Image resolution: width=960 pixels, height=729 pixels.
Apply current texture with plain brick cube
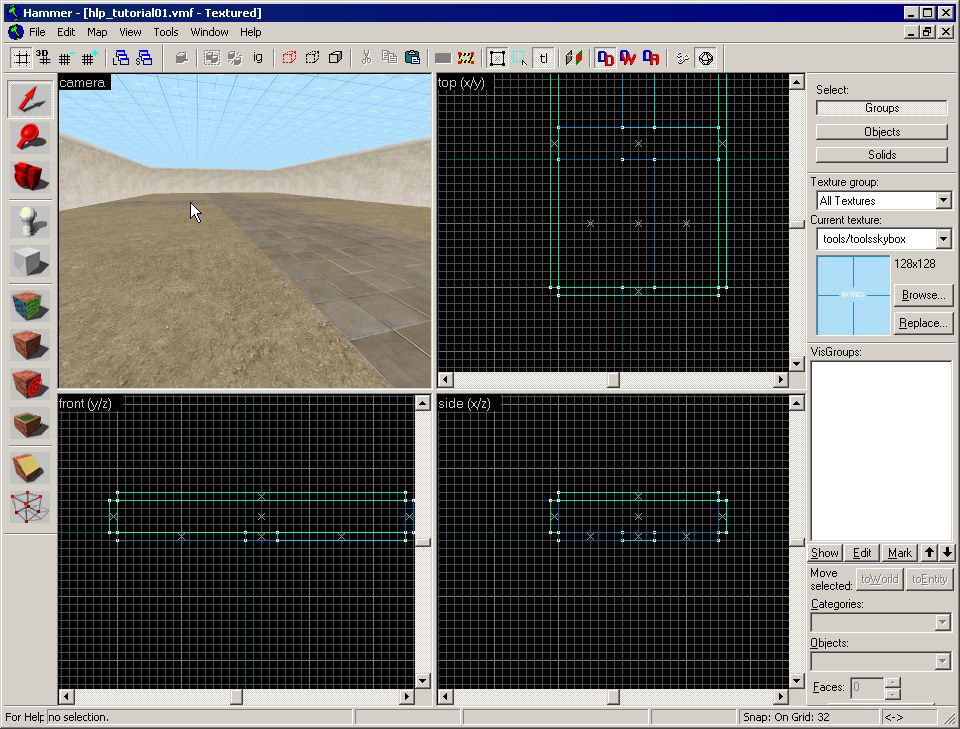coord(30,345)
